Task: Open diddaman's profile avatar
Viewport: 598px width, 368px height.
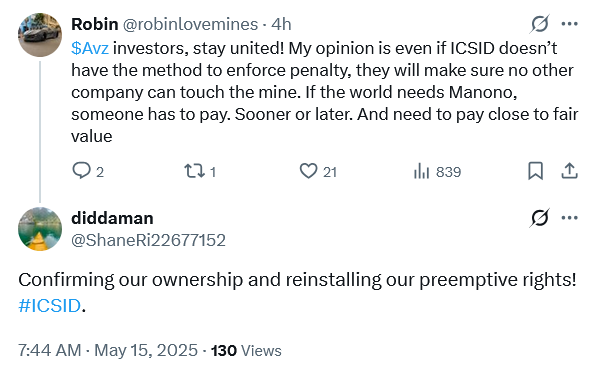Action: tap(40, 229)
